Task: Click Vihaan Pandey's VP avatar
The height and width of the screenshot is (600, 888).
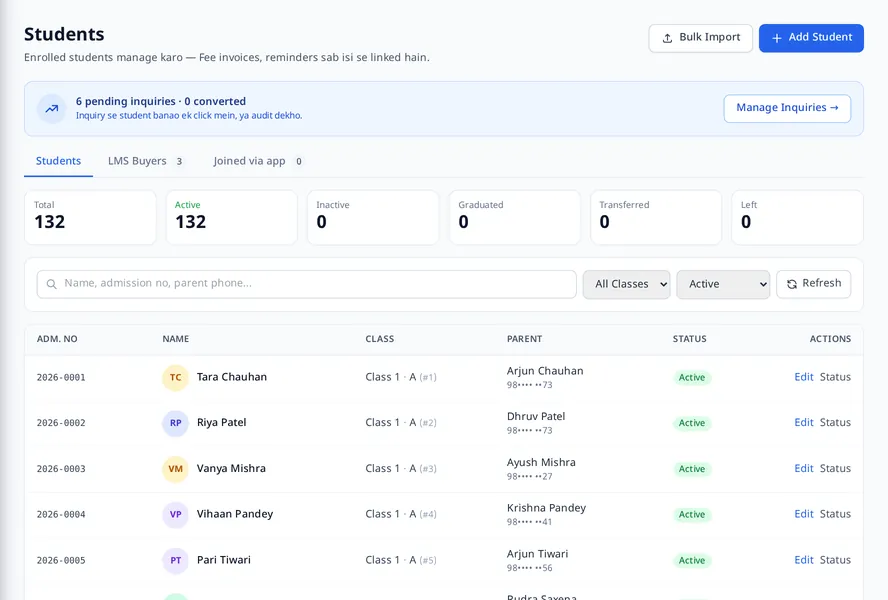Action: [x=176, y=514]
